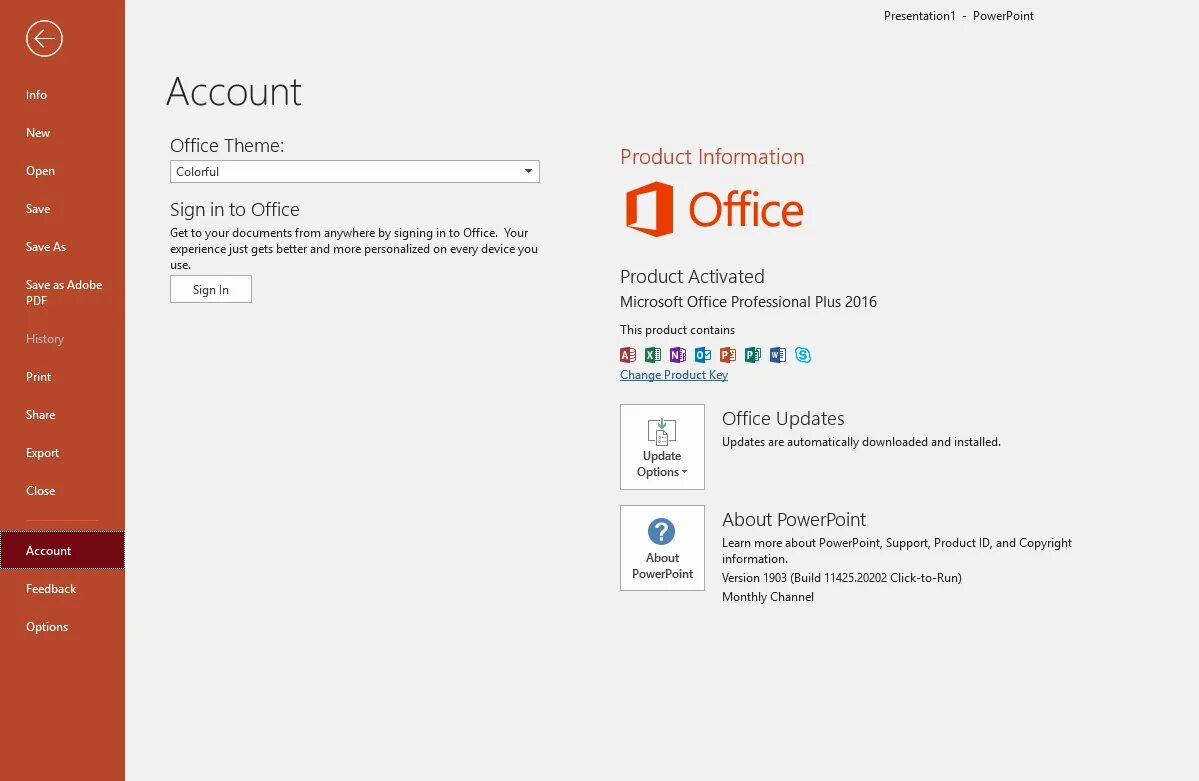
Task: Click the Excel app icon
Action: tap(653, 355)
